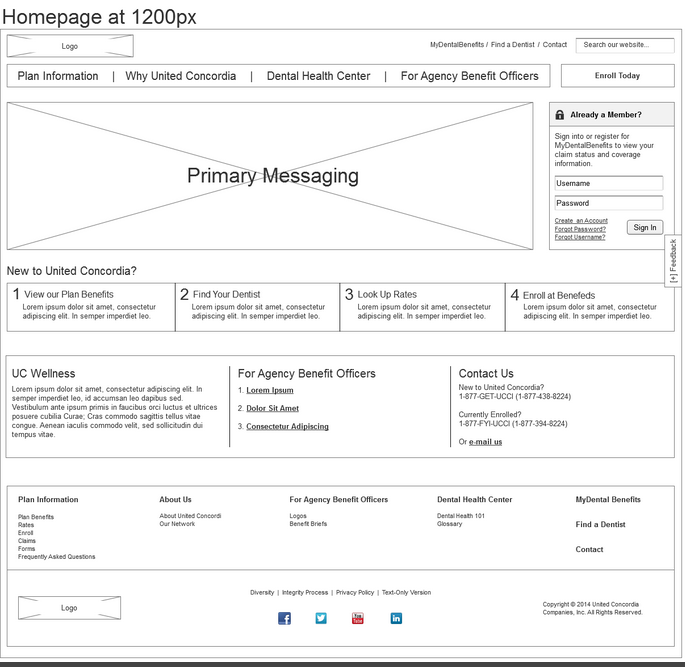The height and width of the screenshot is (667, 685).
Task: Click the 1-877-GET-UCCI phone number
Action: (x=515, y=396)
